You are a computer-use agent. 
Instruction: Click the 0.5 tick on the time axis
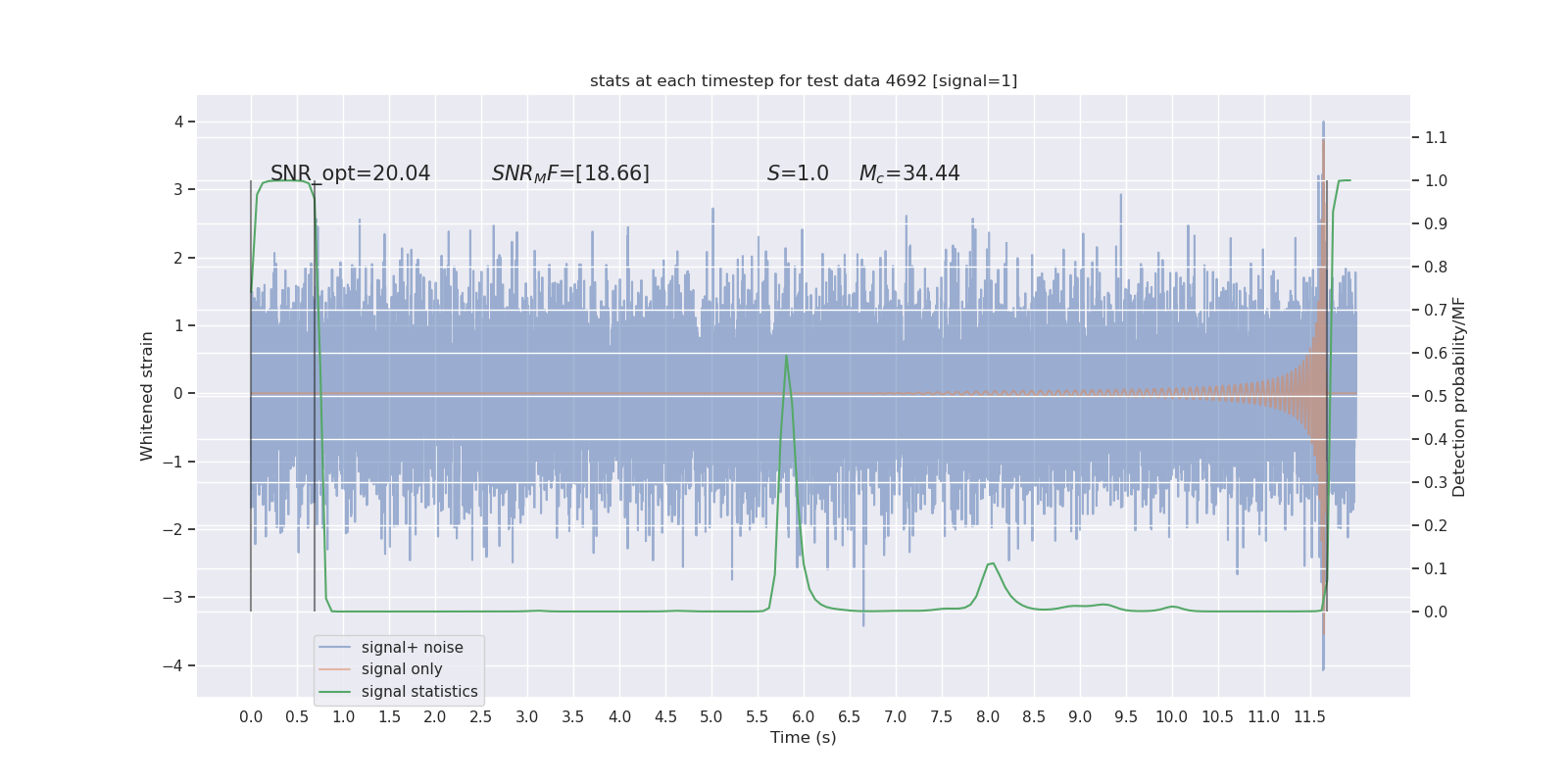point(297,716)
